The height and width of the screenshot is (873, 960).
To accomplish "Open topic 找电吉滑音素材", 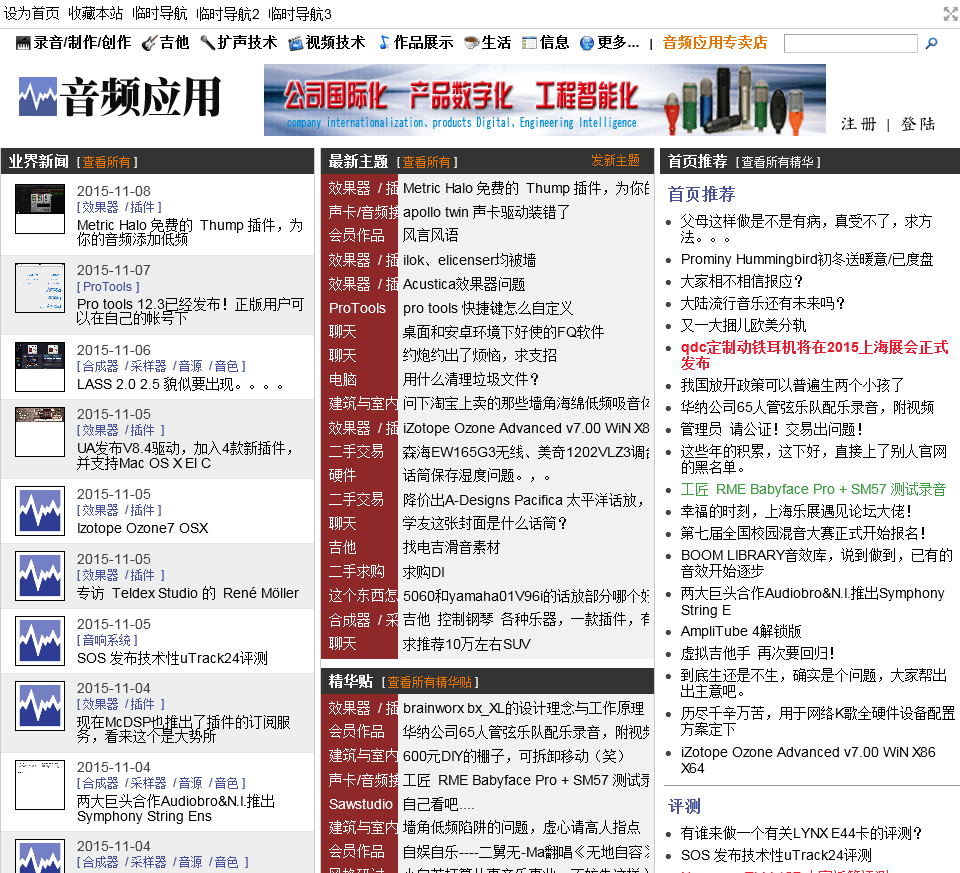I will (451, 547).
